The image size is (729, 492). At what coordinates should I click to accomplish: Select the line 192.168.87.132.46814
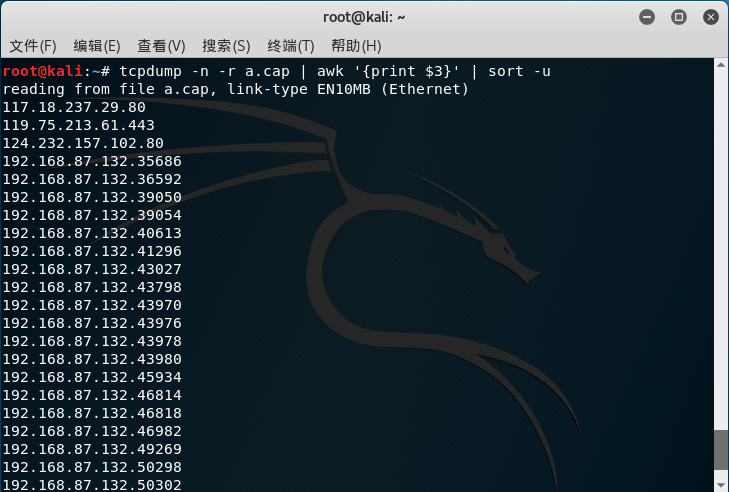[x=92, y=395]
